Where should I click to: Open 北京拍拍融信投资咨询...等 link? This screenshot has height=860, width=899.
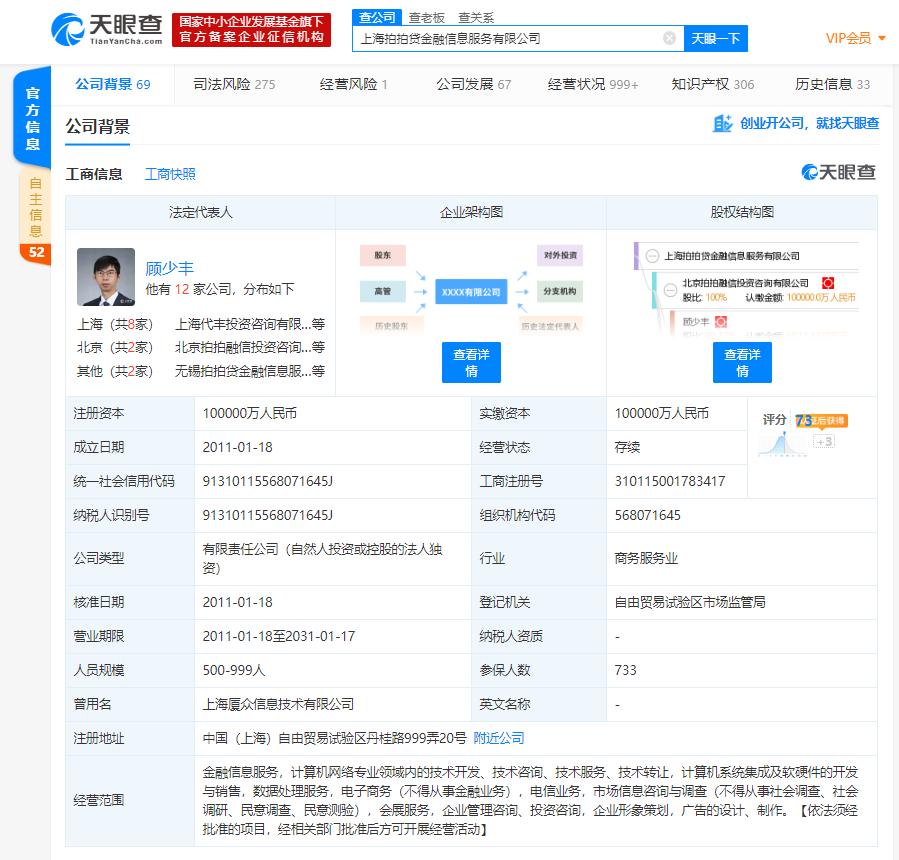tap(250, 347)
